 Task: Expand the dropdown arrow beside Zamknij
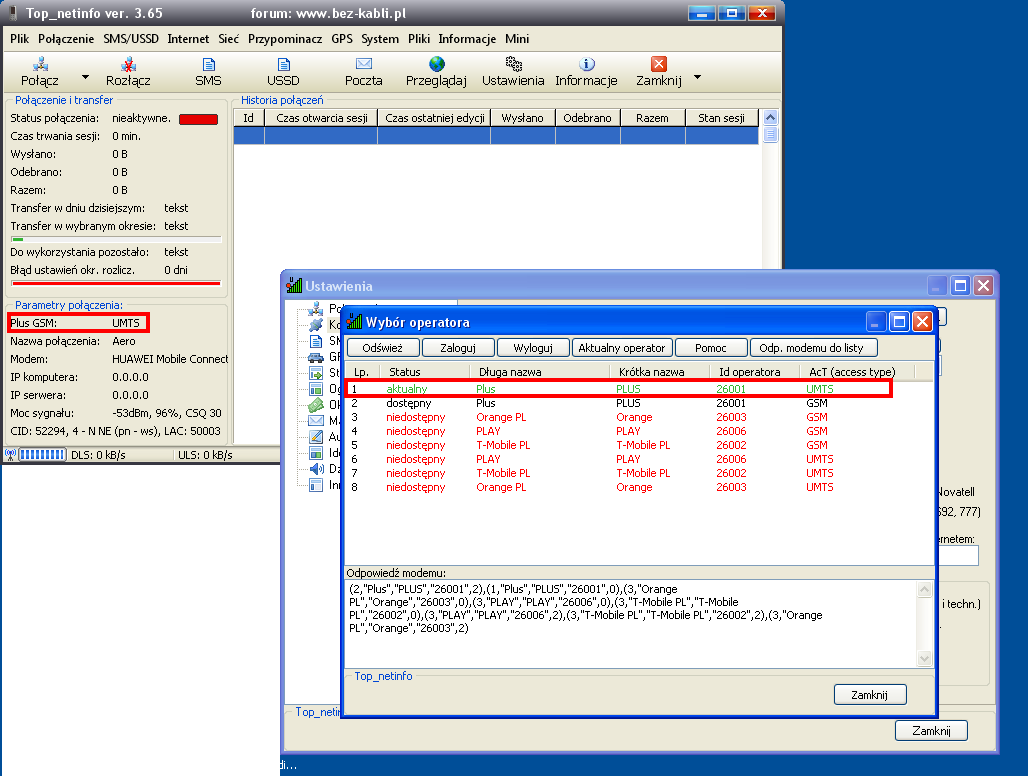click(697, 77)
